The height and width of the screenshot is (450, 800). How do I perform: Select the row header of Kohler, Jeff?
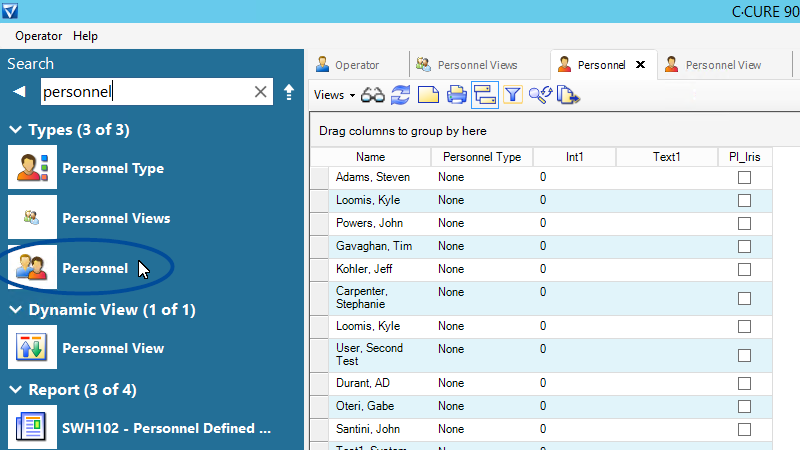point(319,269)
